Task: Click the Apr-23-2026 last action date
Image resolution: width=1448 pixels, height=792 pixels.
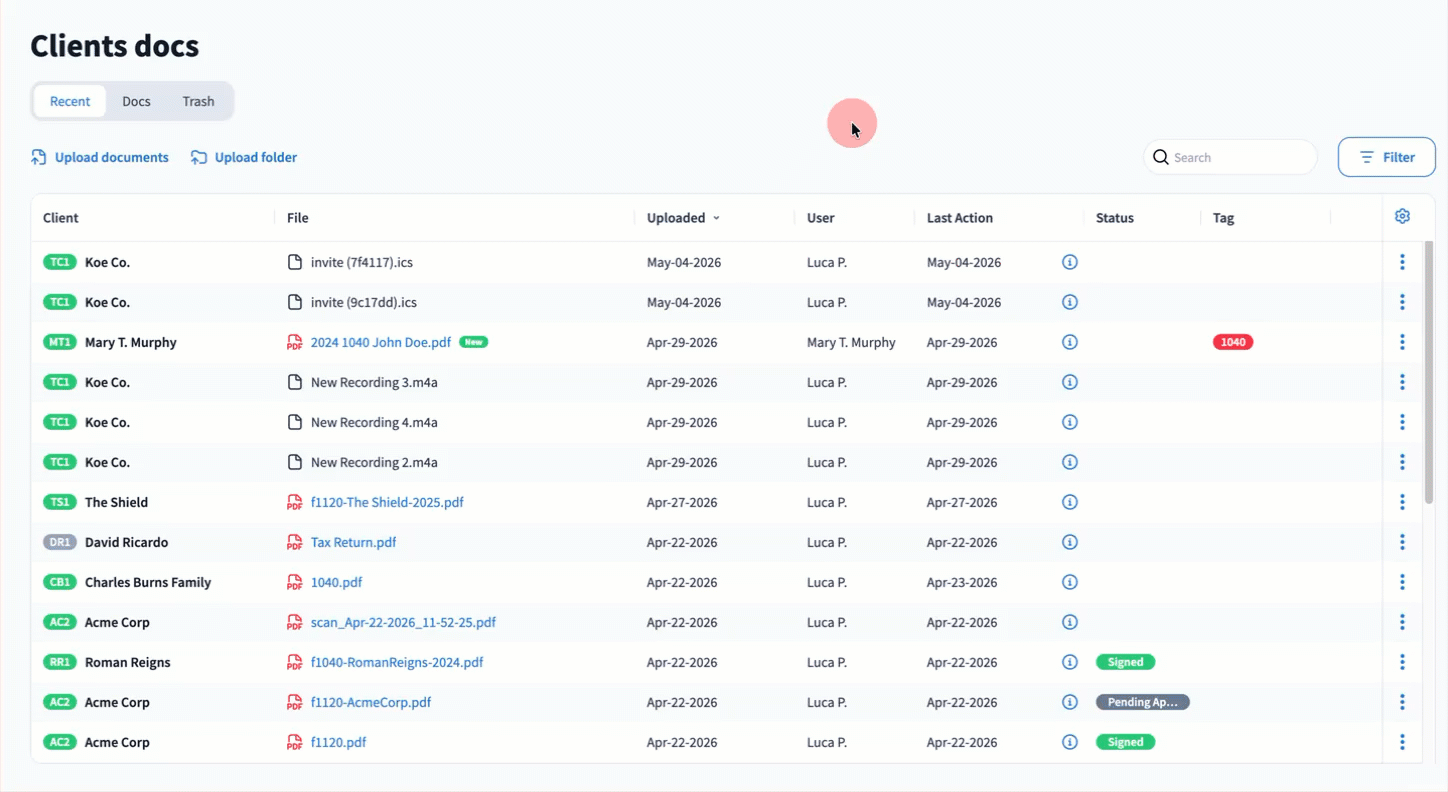Action: click(x=962, y=582)
